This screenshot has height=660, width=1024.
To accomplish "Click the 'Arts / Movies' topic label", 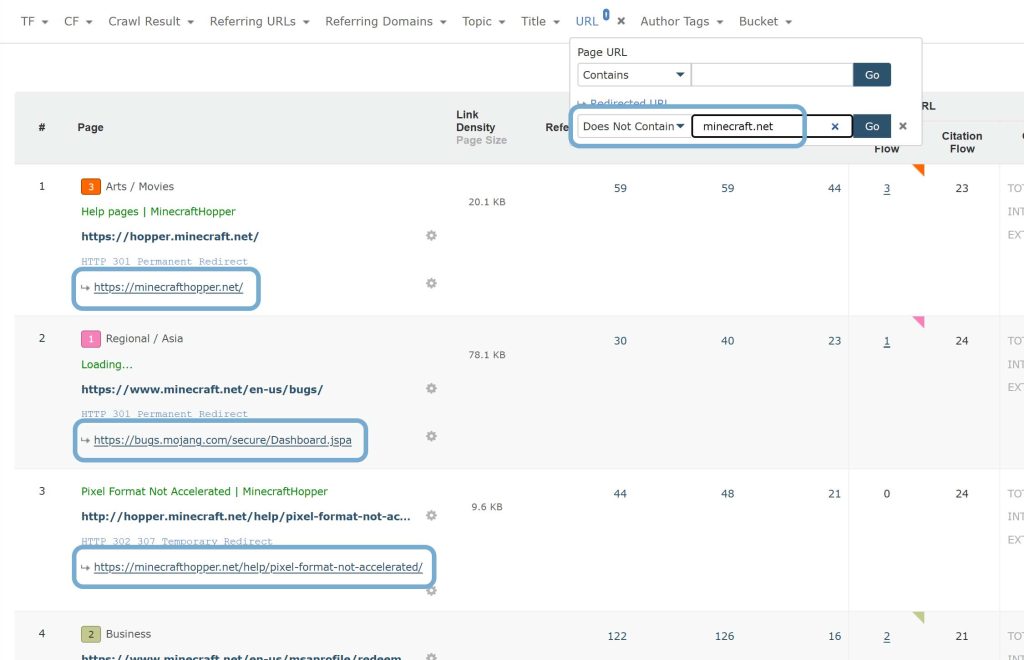I will pos(140,187).
